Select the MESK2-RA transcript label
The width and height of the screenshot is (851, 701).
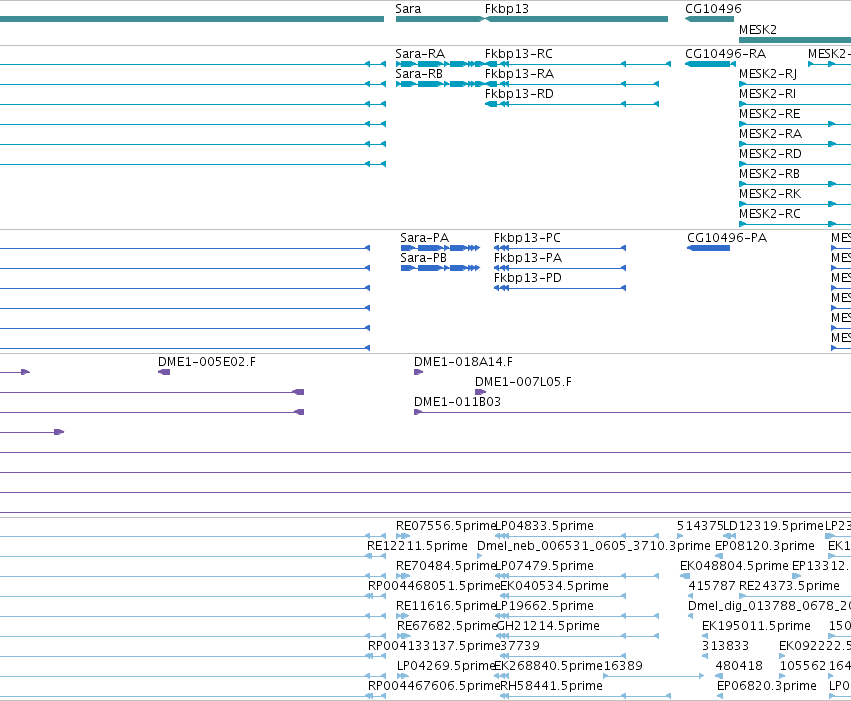click(770, 134)
